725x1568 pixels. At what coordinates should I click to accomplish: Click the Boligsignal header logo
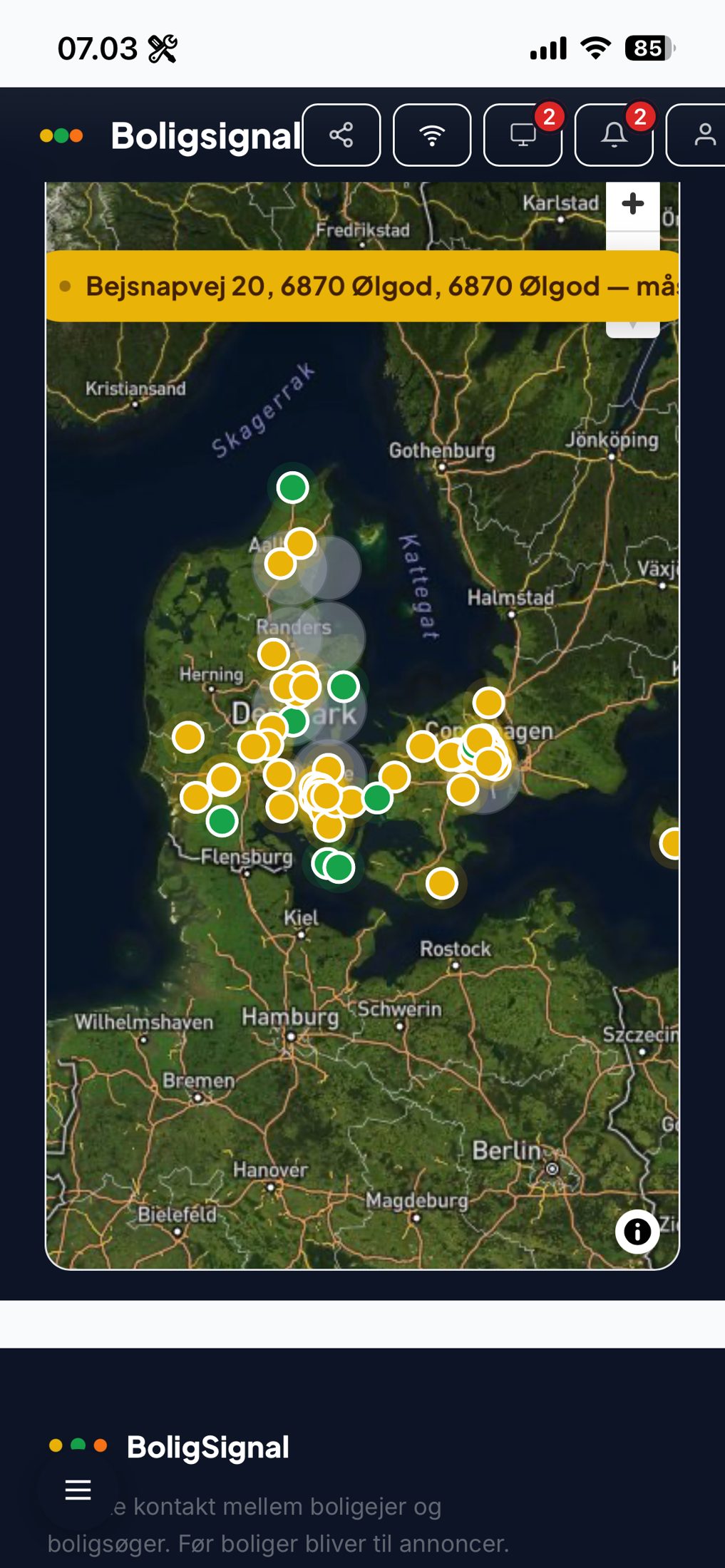pos(170,135)
